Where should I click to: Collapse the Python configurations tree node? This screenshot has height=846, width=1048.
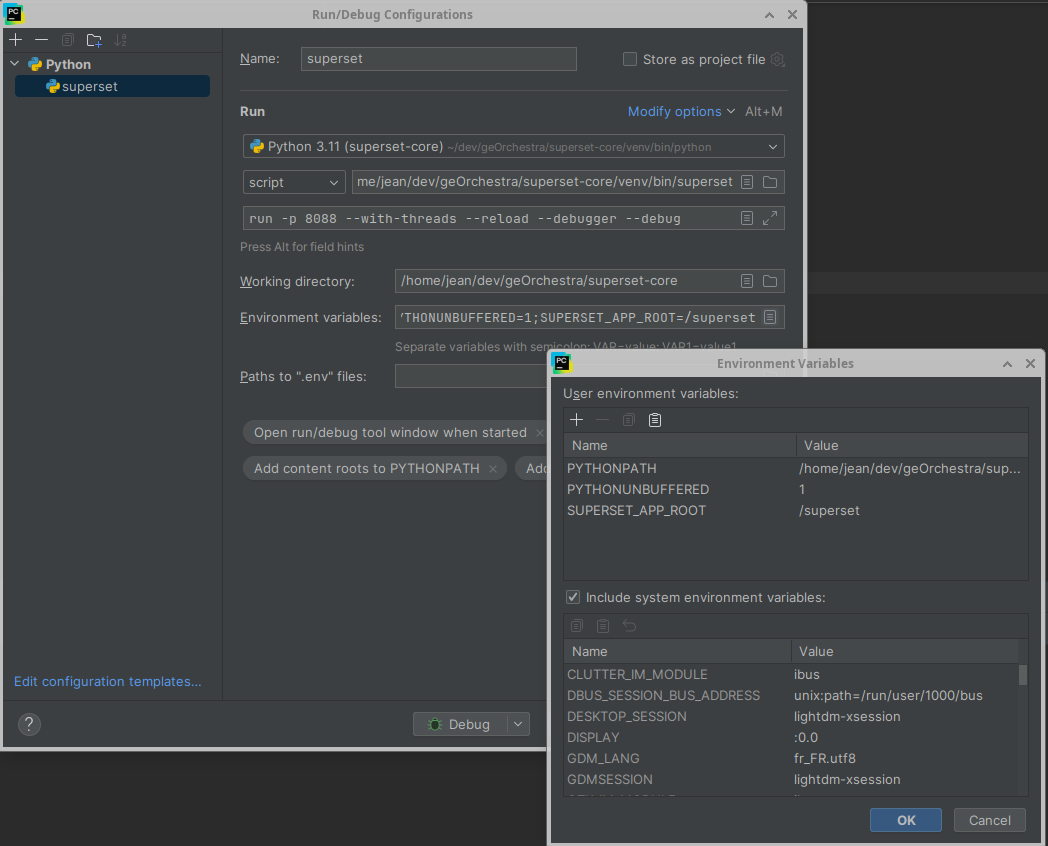(x=15, y=63)
